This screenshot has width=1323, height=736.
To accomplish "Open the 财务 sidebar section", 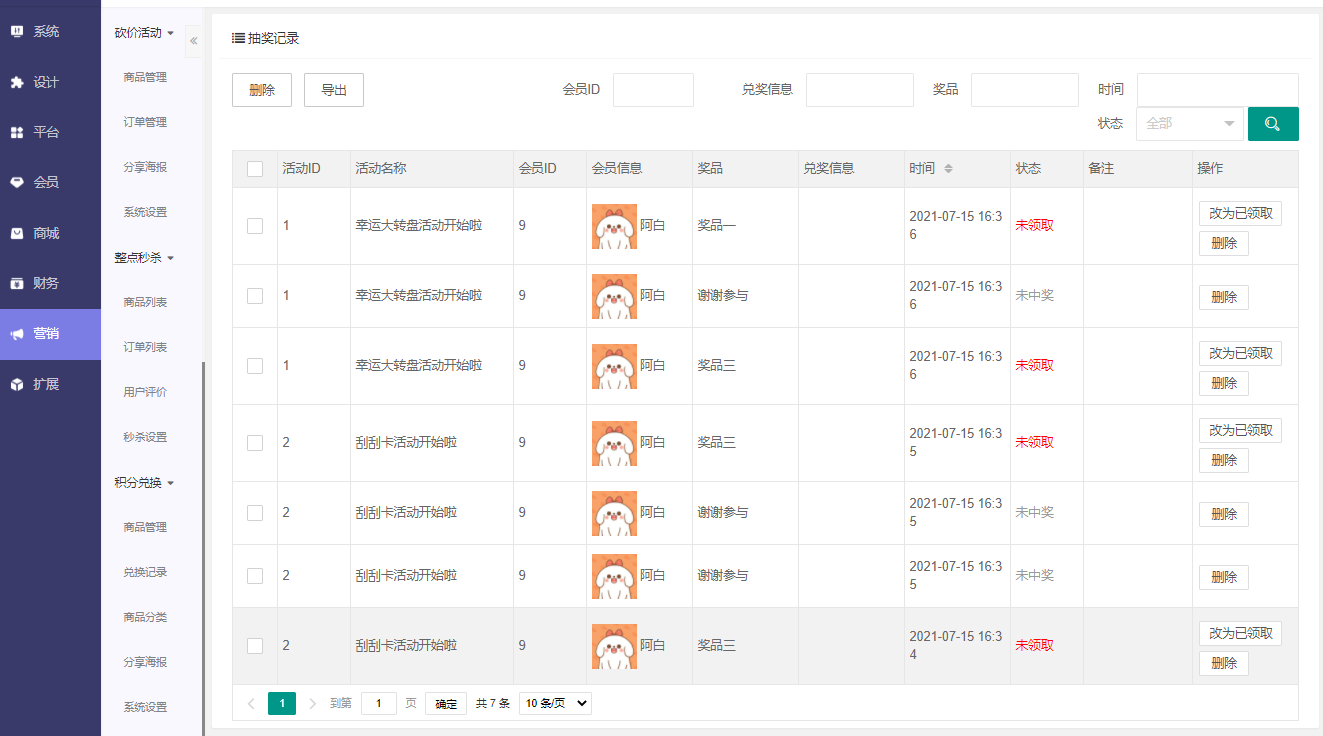I will click(x=50, y=283).
